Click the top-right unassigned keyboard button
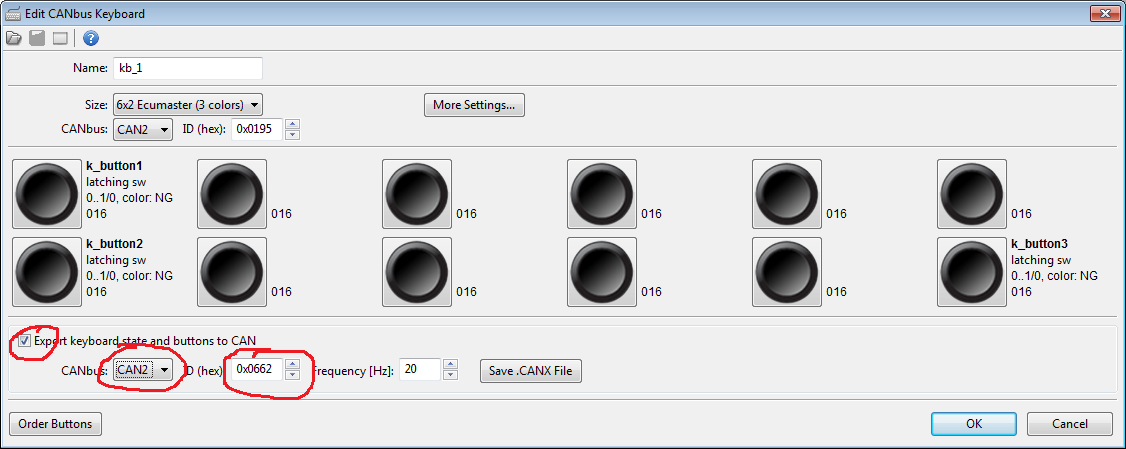This screenshot has width=1126, height=449. 971,194
